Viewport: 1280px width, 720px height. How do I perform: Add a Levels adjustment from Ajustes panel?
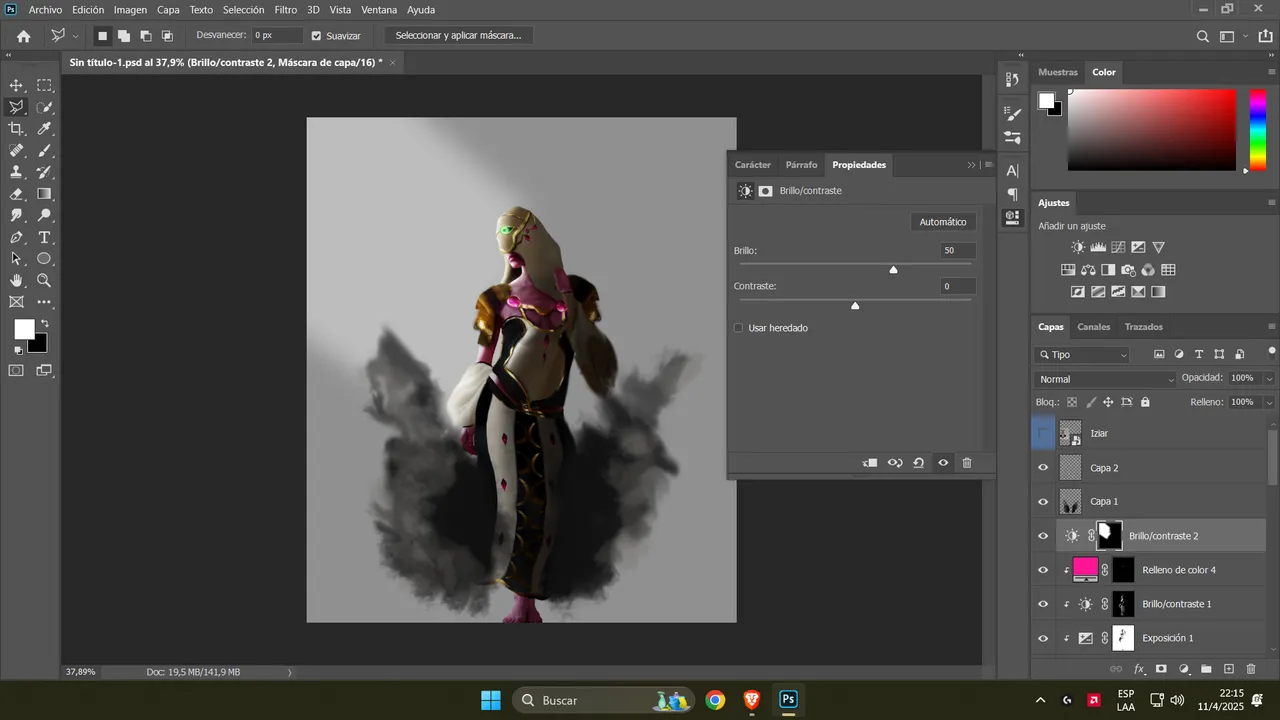[1098, 247]
